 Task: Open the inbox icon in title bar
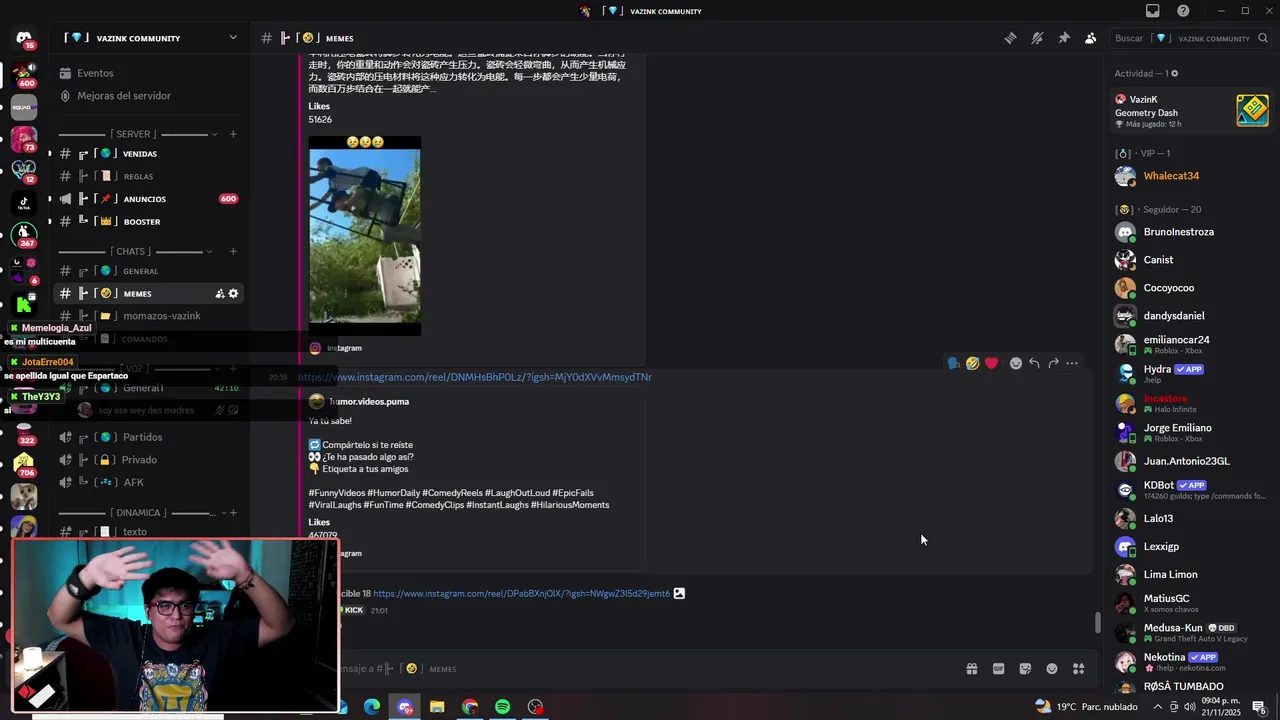pyautogui.click(x=1153, y=11)
